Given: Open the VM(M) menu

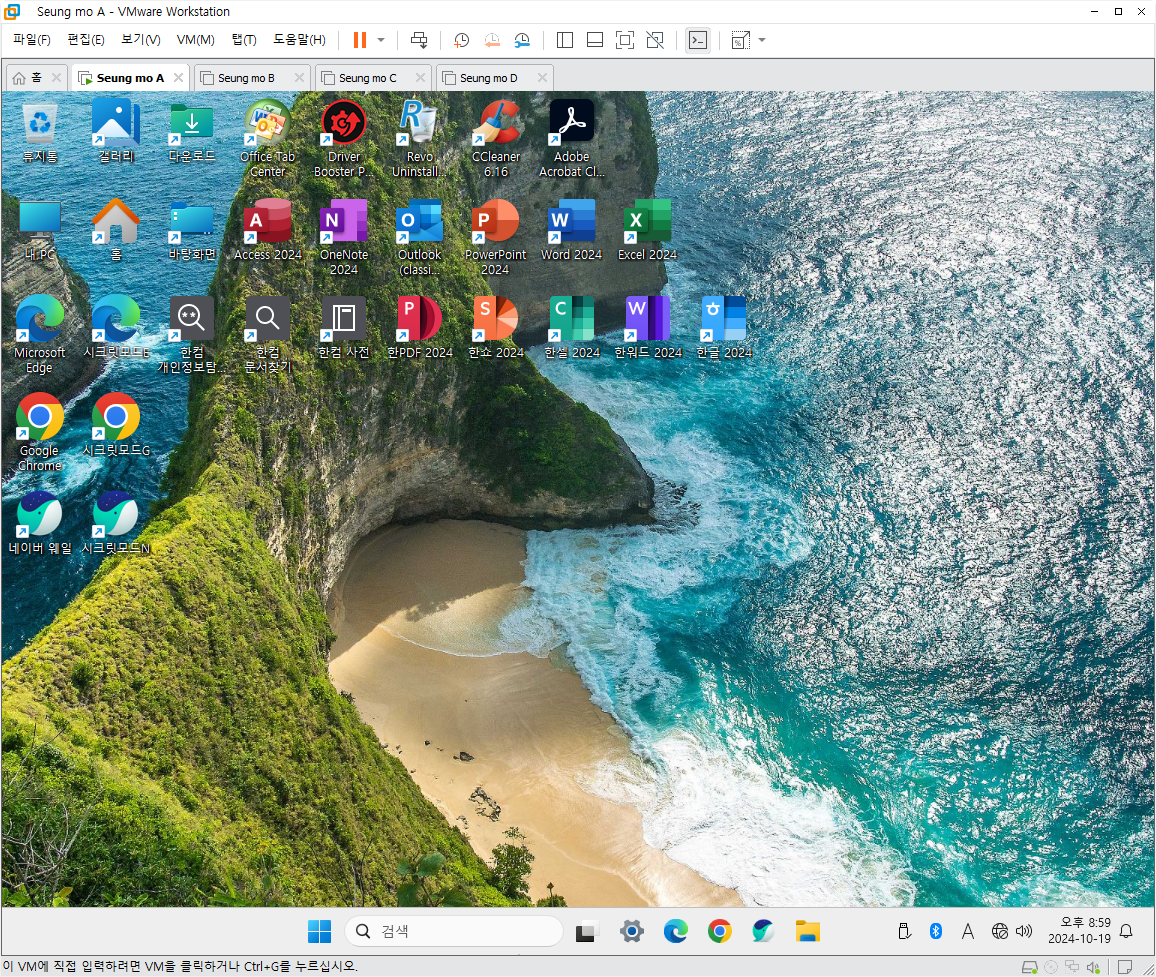Looking at the screenshot, I should pos(195,40).
